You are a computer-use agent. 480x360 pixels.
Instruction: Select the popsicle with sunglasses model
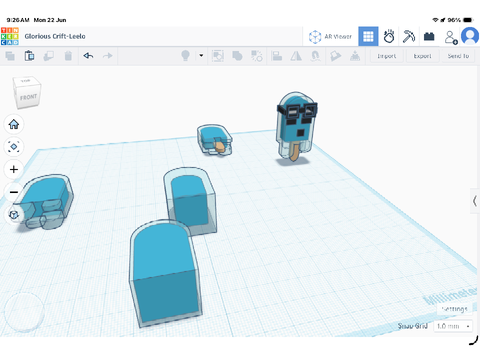point(295,127)
